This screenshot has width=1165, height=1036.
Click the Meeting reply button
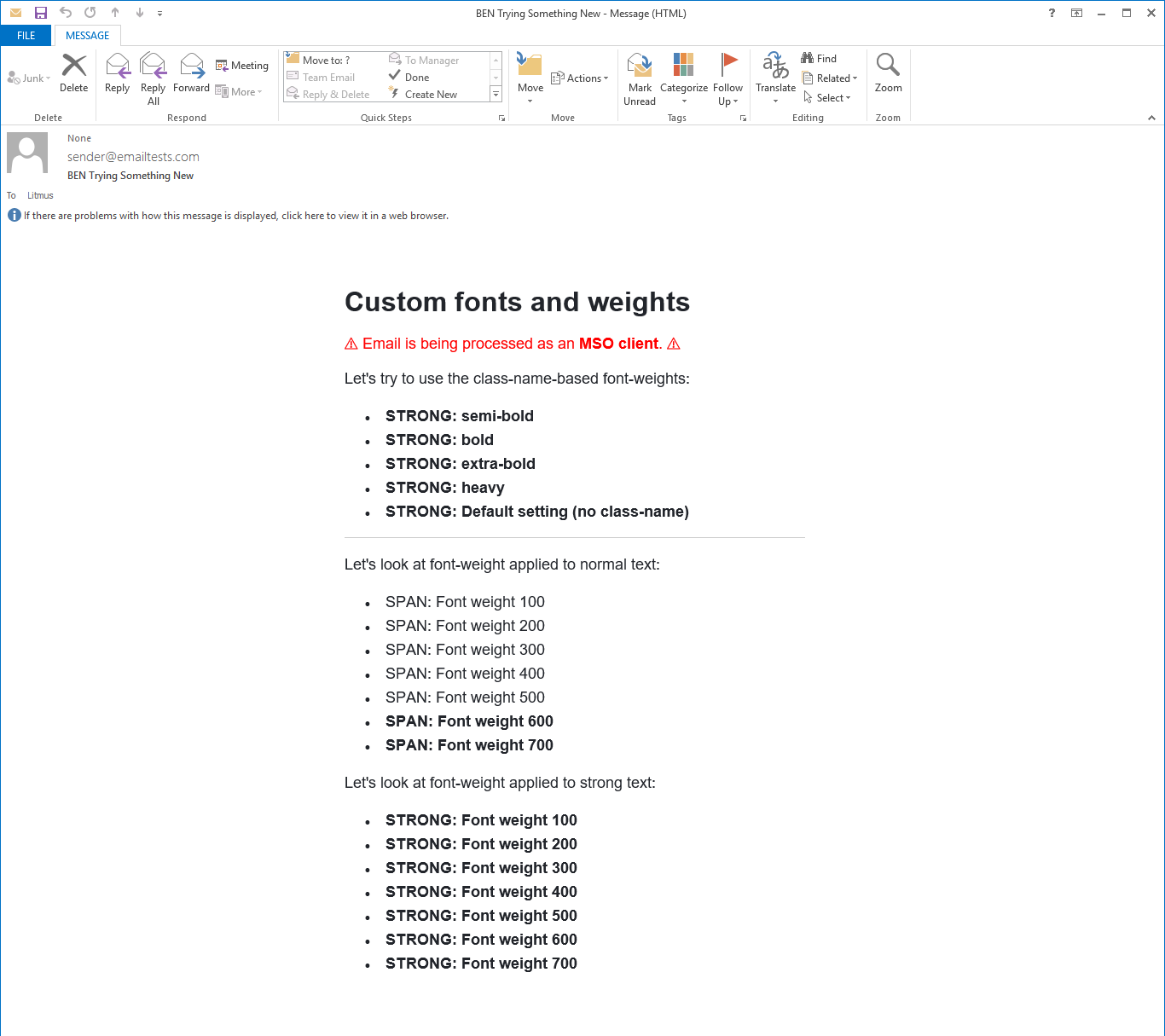click(x=242, y=66)
